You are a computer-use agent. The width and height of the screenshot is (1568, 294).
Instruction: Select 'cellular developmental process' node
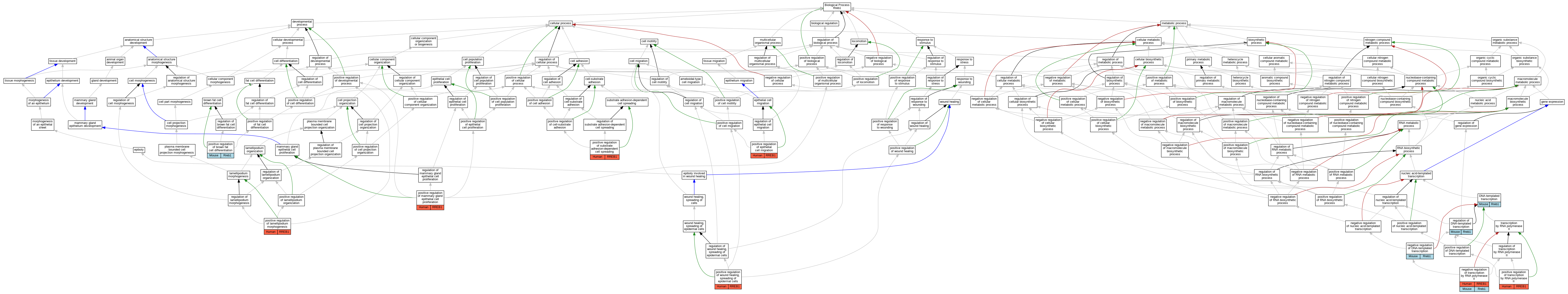pos(287,41)
